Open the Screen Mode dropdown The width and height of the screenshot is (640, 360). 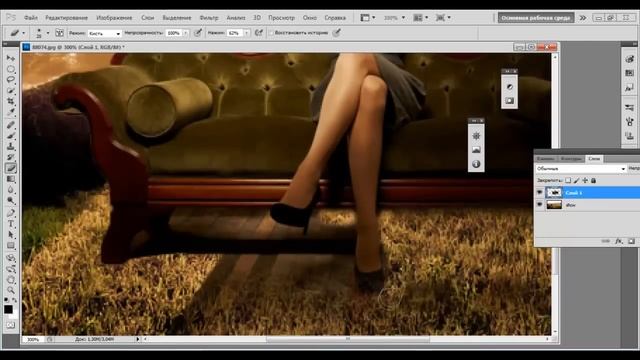443,18
